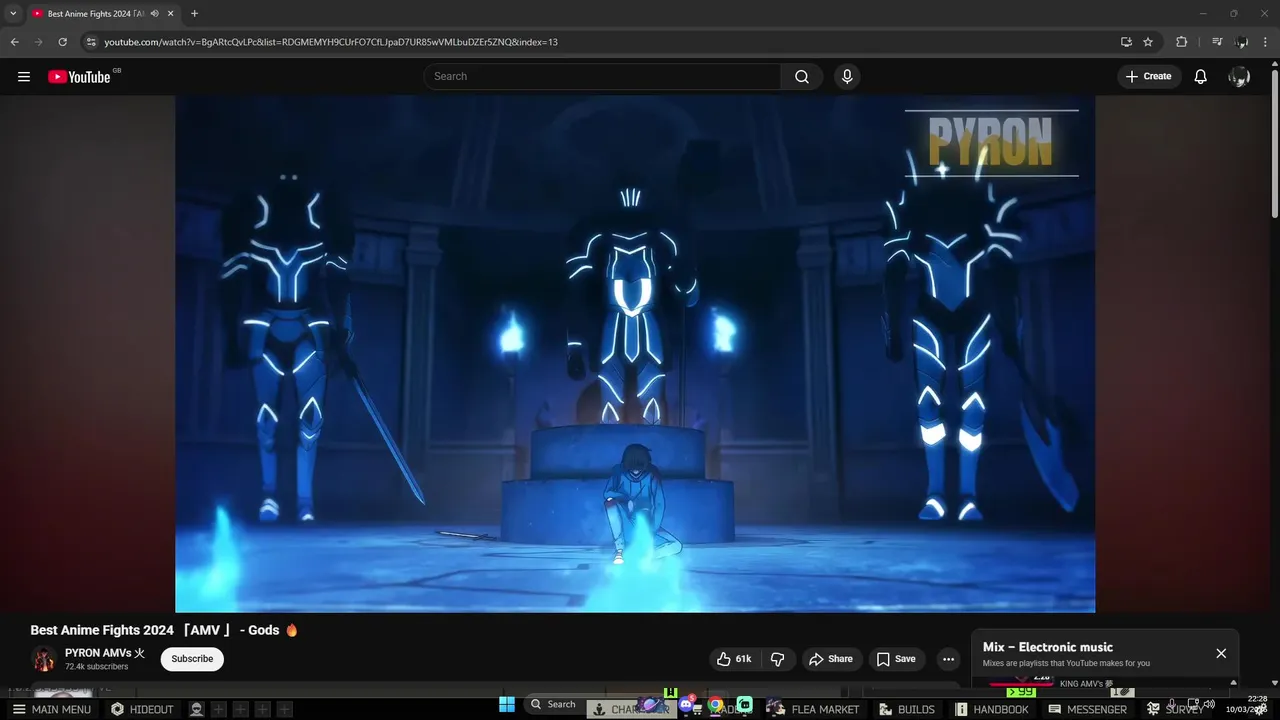Save the video to a playlist

[x=896, y=659]
